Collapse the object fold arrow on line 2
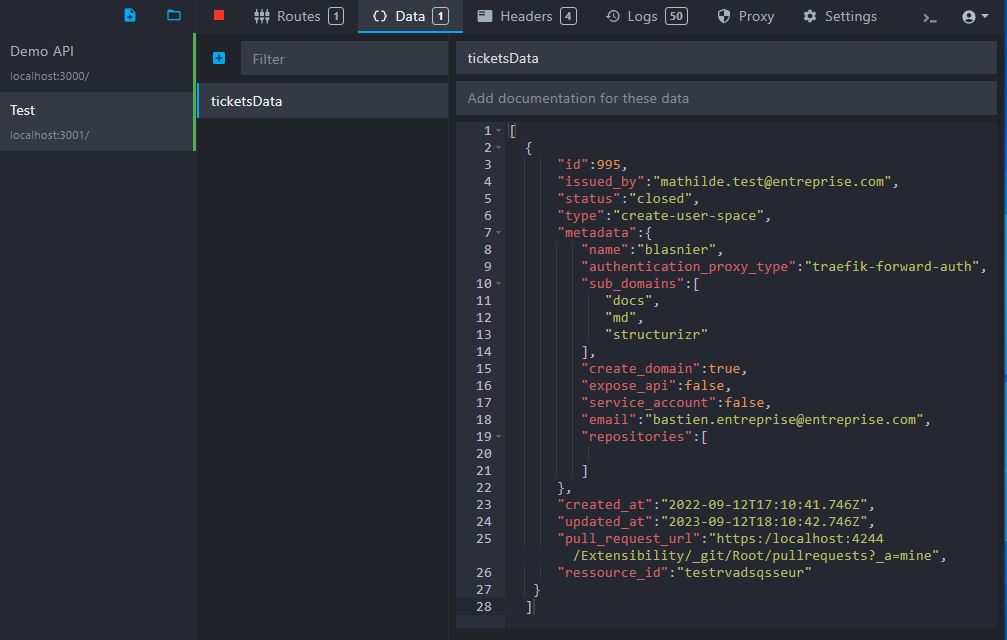This screenshot has height=640, width=1007. (499, 148)
